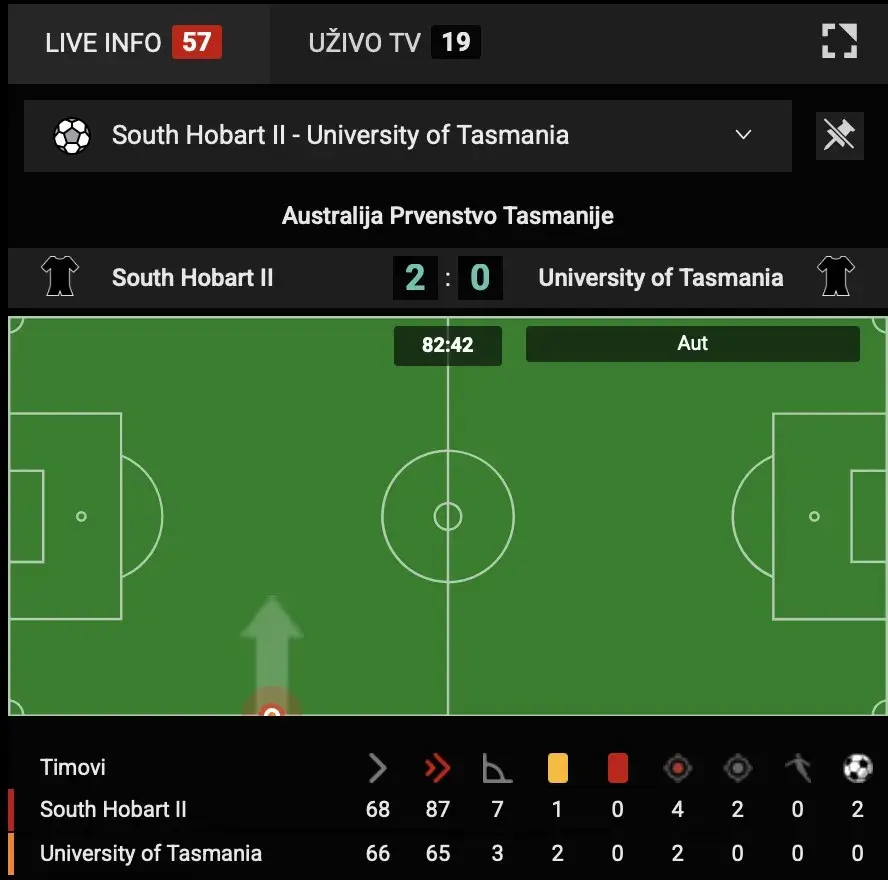Click the 82:42 match clock

coord(447,345)
